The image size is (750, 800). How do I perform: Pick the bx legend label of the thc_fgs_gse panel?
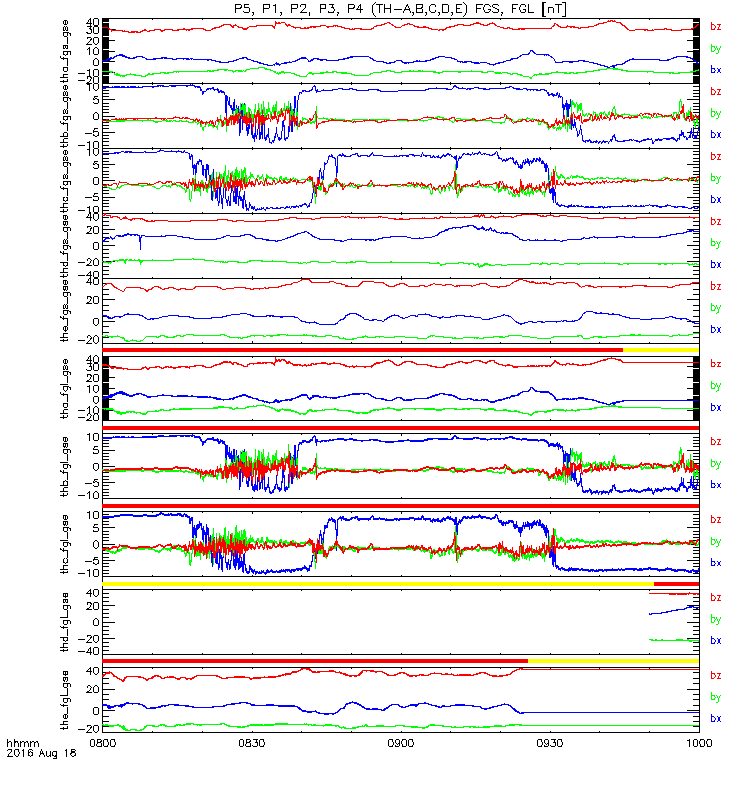[x=716, y=199]
